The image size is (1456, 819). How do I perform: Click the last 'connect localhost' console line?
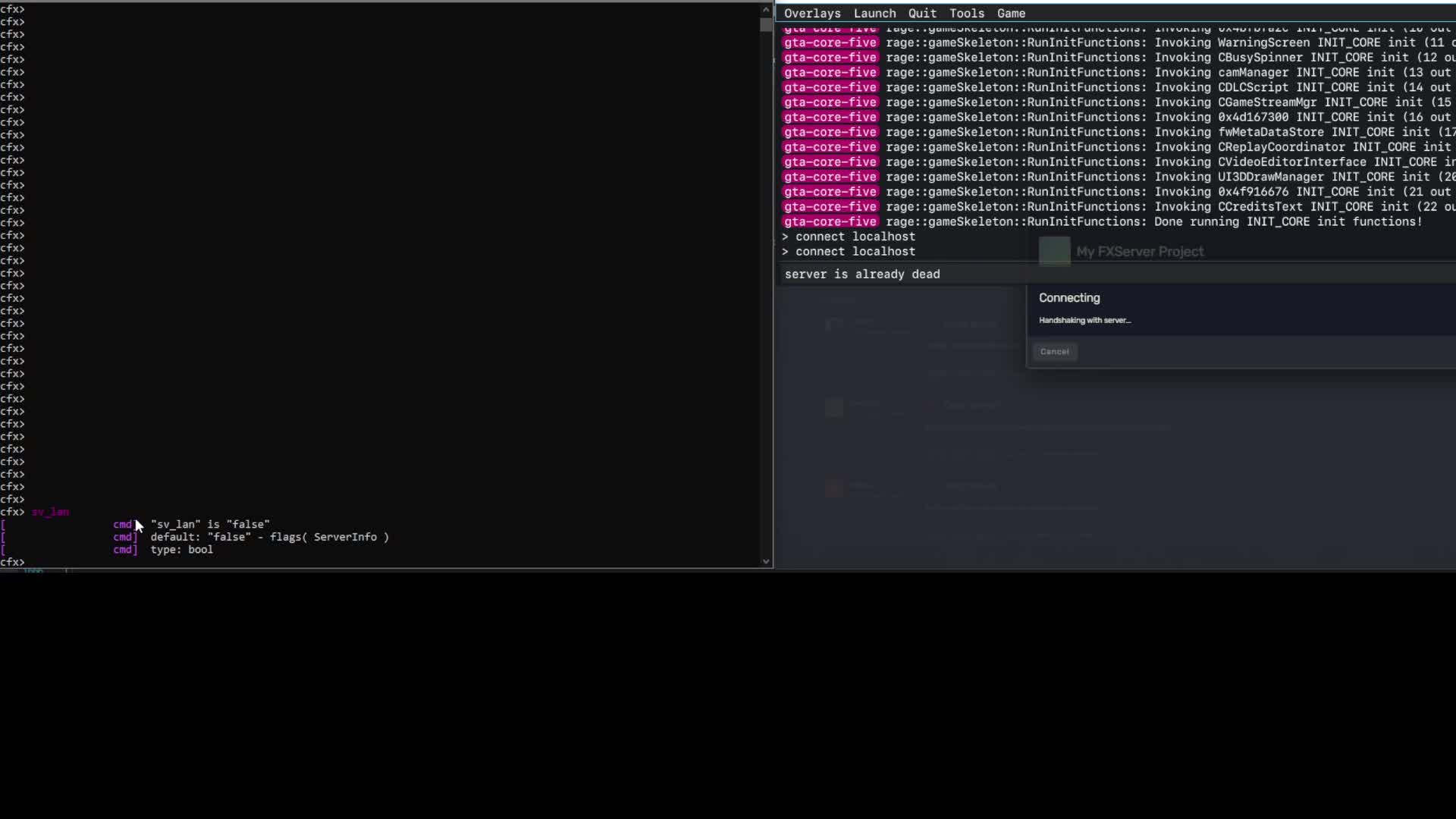point(855,252)
